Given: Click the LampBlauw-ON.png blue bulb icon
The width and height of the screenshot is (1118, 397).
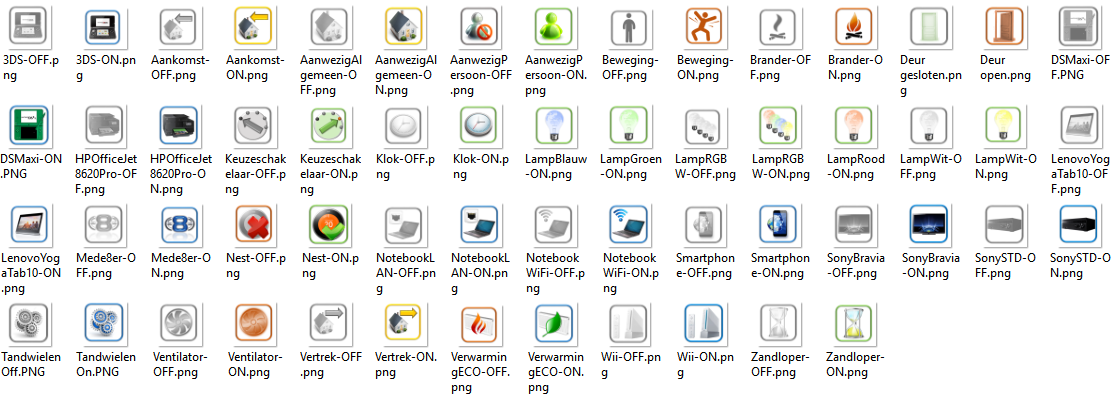Looking at the screenshot, I should click(x=553, y=125).
